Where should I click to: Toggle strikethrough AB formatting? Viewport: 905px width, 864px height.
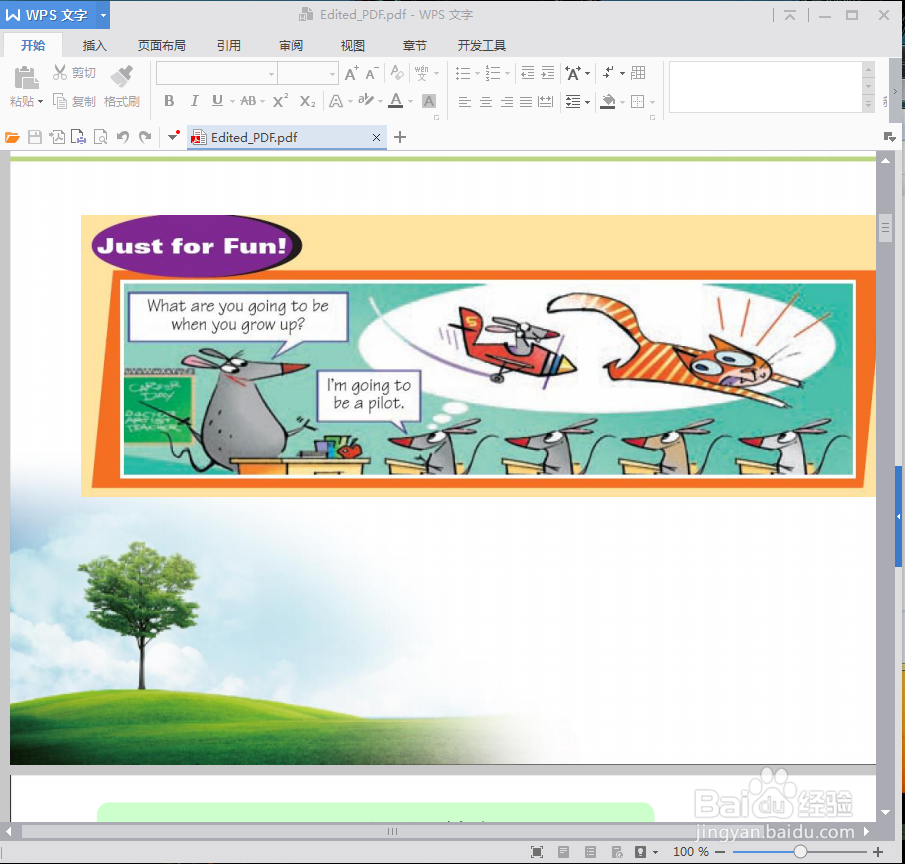(248, 101)
